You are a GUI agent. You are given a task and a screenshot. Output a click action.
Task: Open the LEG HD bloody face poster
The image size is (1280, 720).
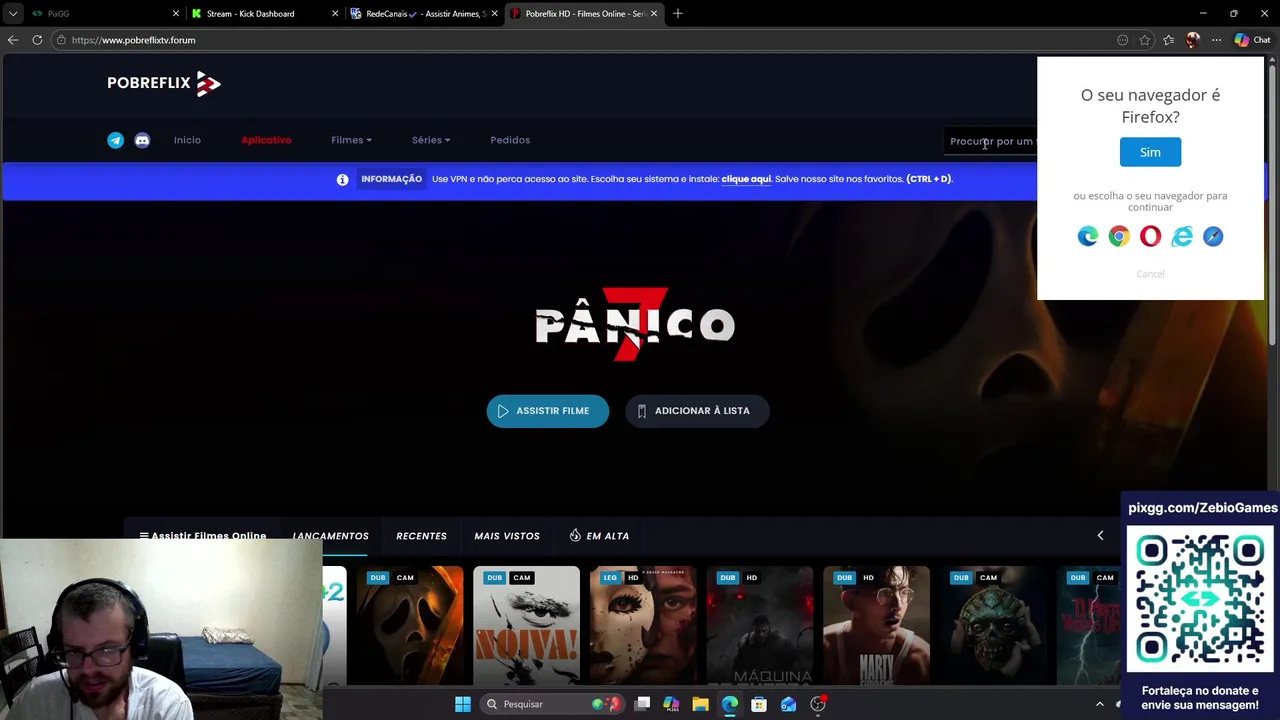[643, 626]
